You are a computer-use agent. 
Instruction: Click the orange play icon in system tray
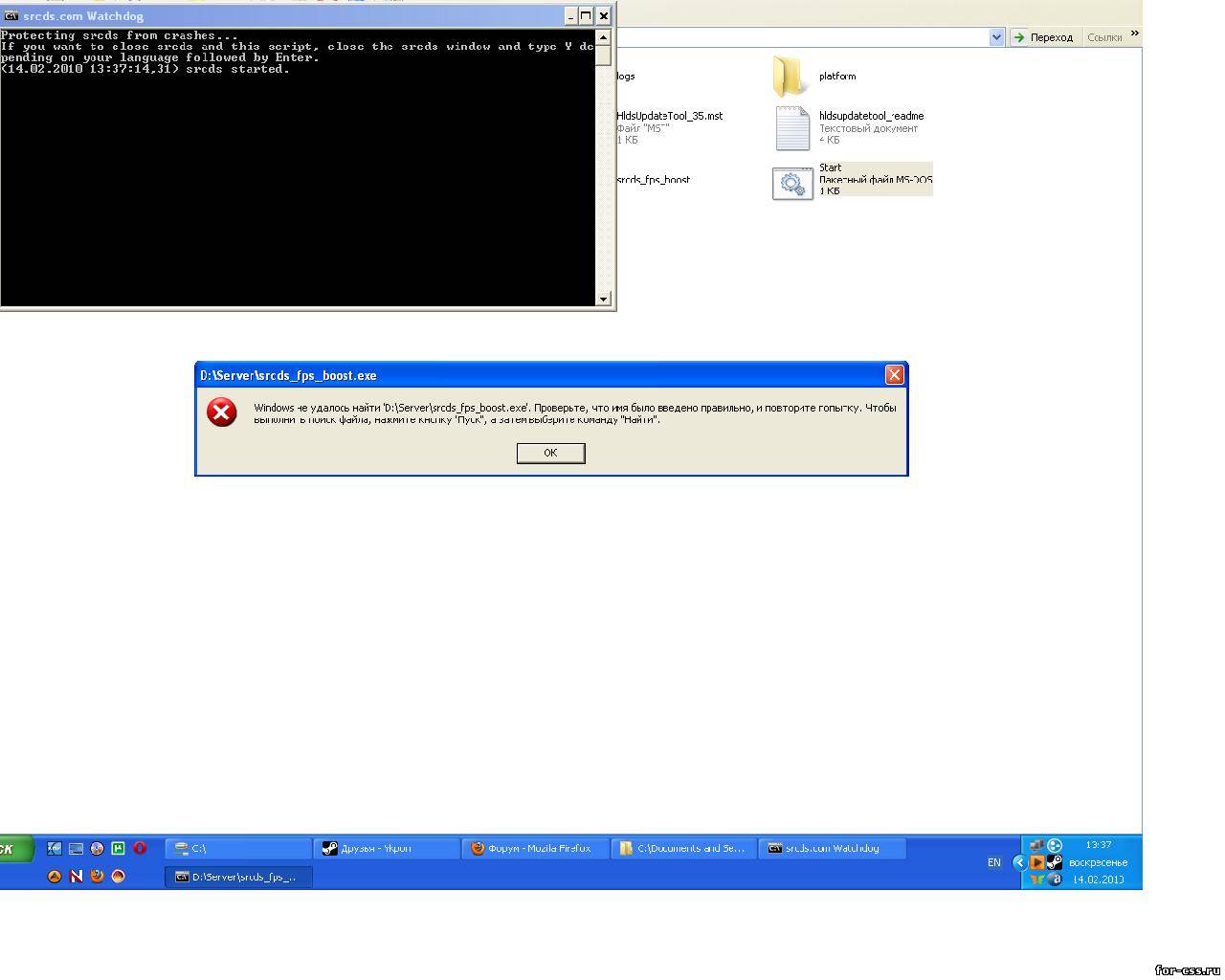[x=1036, y=862]
